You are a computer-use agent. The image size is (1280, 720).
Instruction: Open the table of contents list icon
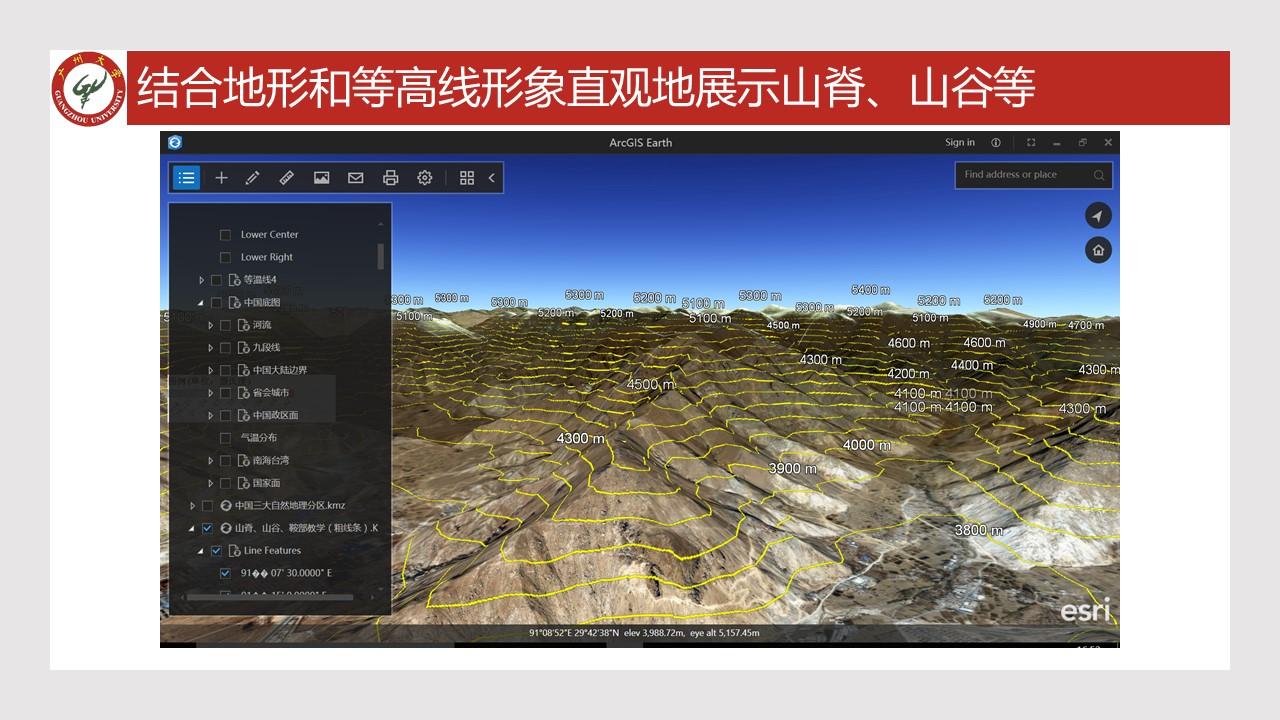(x=186, y=178)
